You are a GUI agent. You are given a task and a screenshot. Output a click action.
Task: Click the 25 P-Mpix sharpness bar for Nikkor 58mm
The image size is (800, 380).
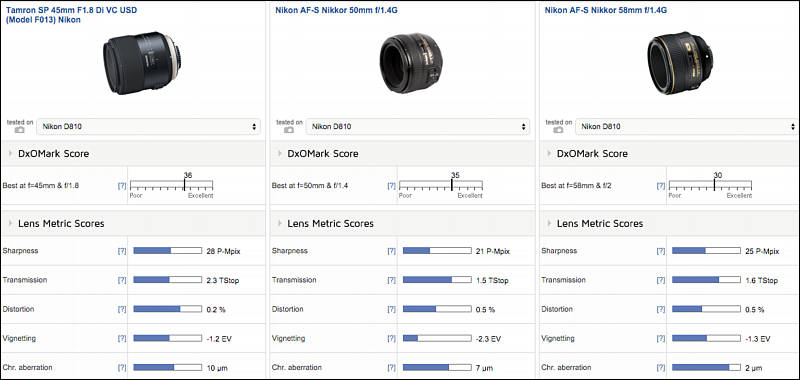(x=706, y=250)
